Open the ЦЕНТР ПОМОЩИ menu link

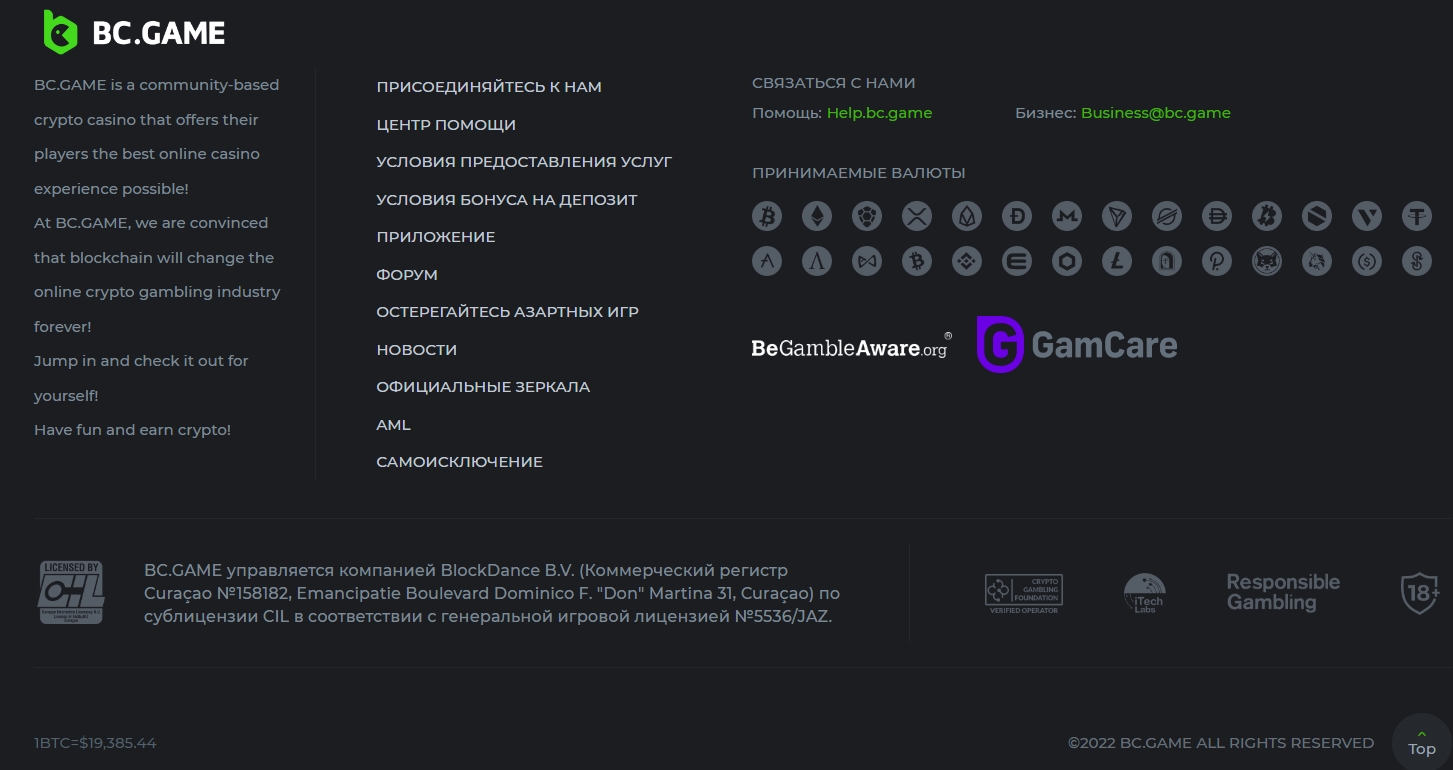tap(446, 125)
